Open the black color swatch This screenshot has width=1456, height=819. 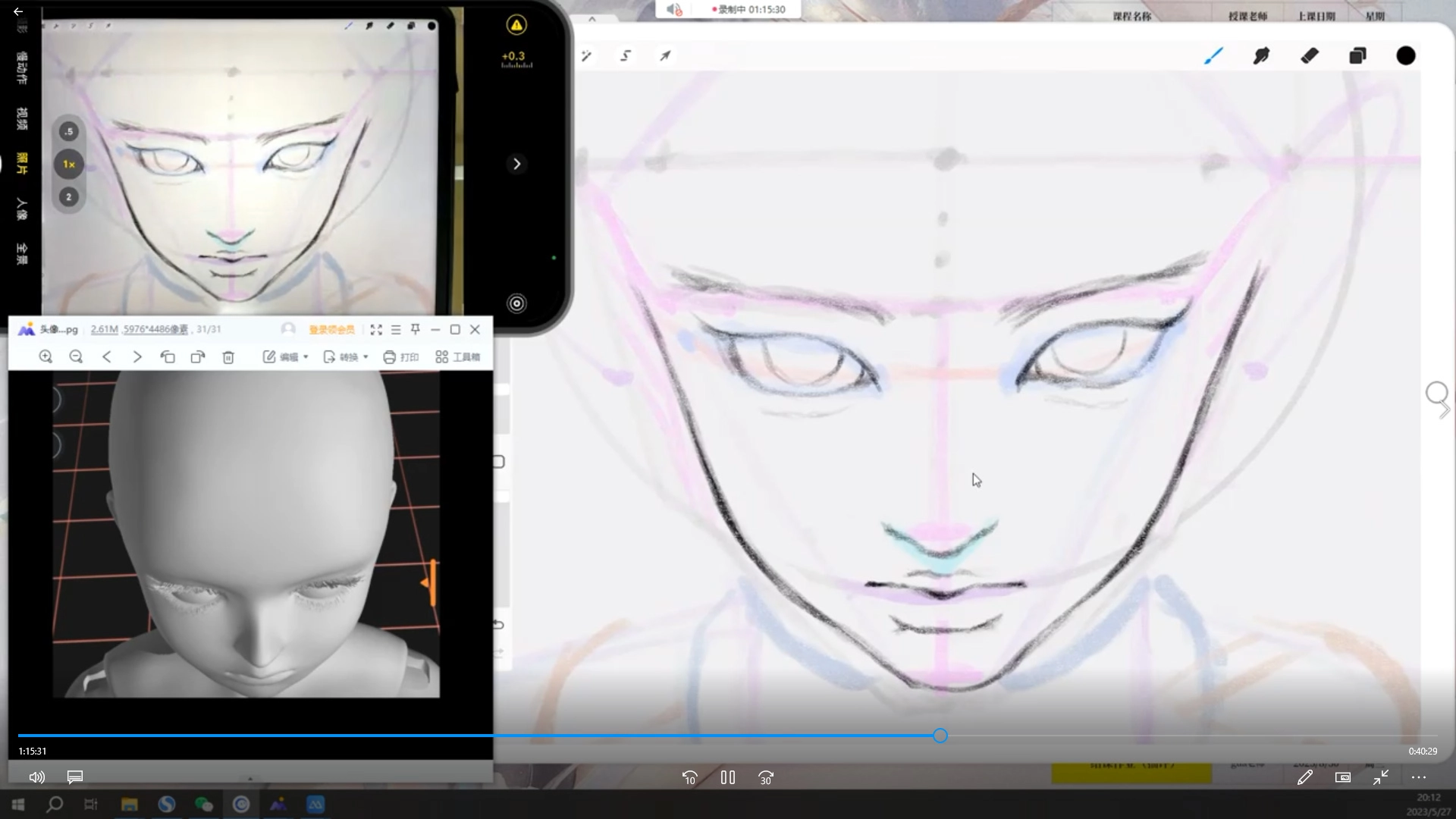pos(1405,55)
